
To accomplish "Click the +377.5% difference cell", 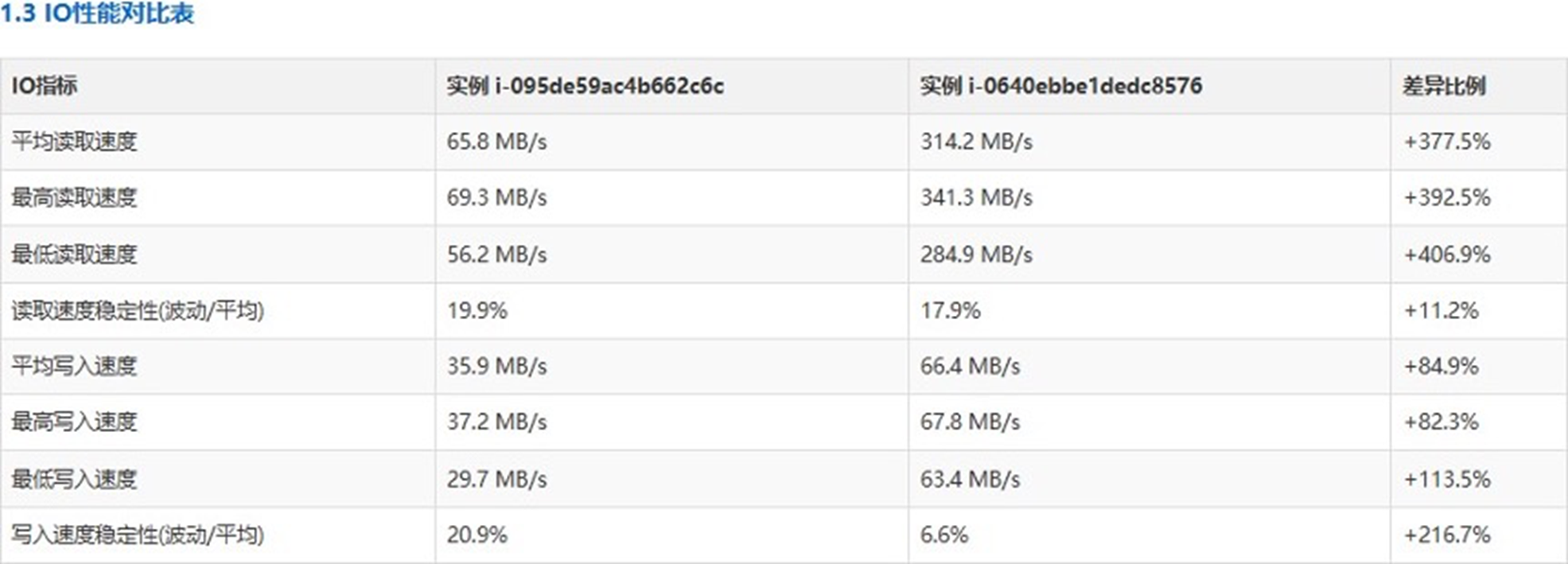I will click(x=1446, y=142).
